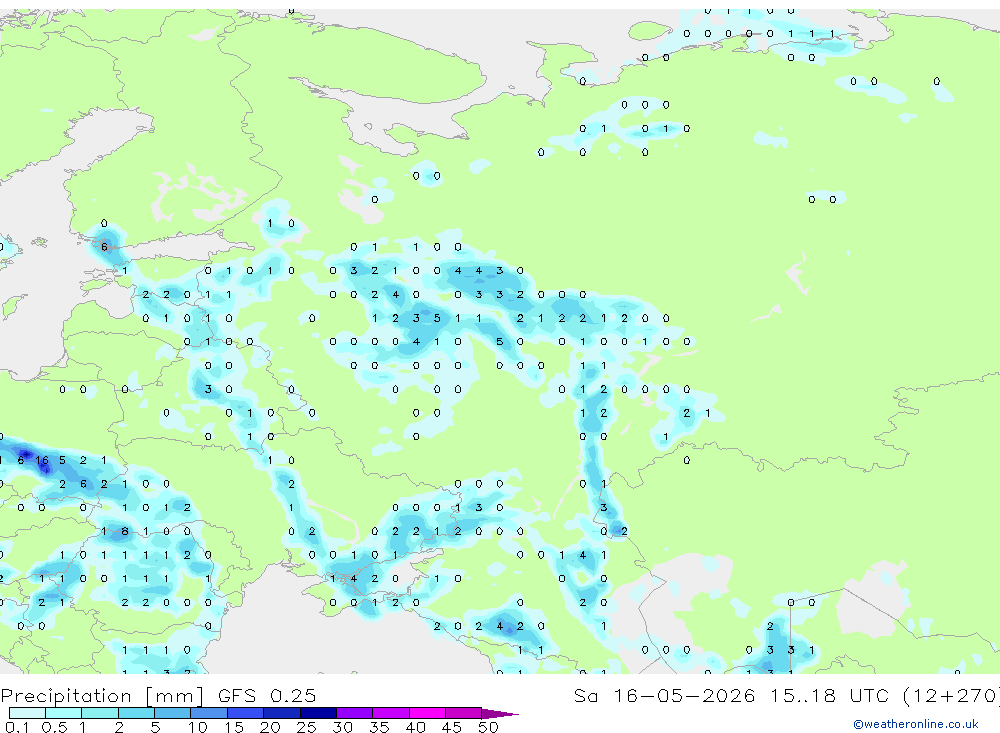1000x733 pixels.
Task: Click the 'Precipitation [mm]' title text
Action: pos(102,696)
